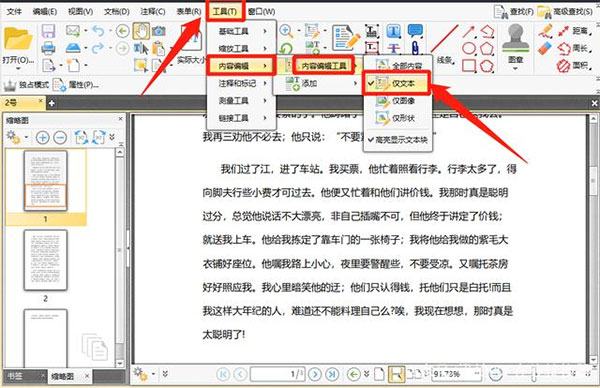Expand 注释和标记 submenu
This screenshot has height=388, width=600.
coord(241,83)
